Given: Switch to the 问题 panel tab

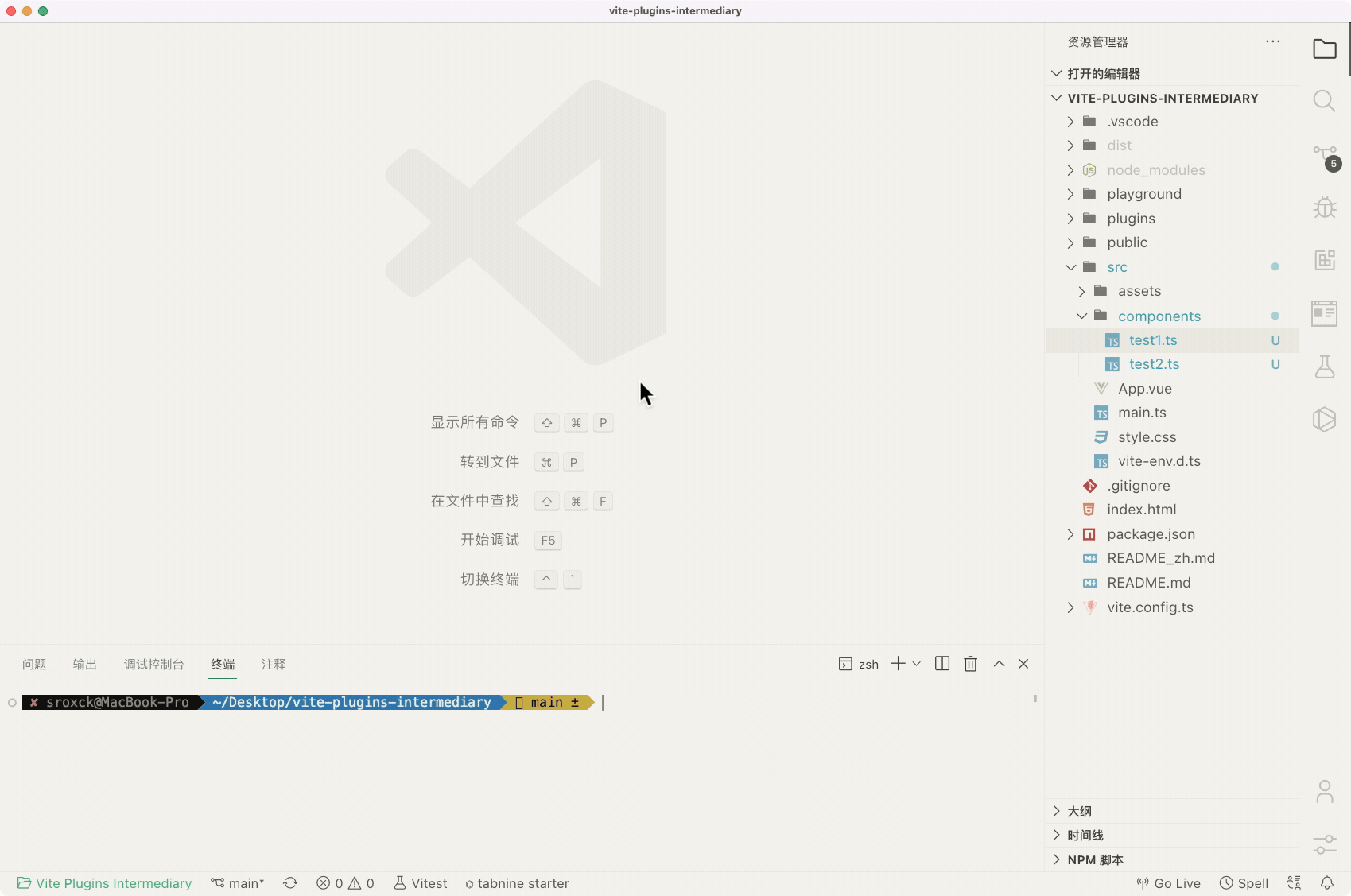Looking at the screenshot, I should [34, 664].
